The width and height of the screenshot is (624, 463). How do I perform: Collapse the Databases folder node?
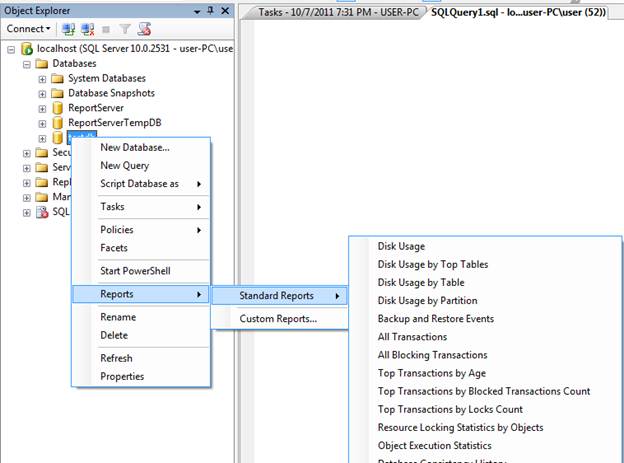[26, 63]
